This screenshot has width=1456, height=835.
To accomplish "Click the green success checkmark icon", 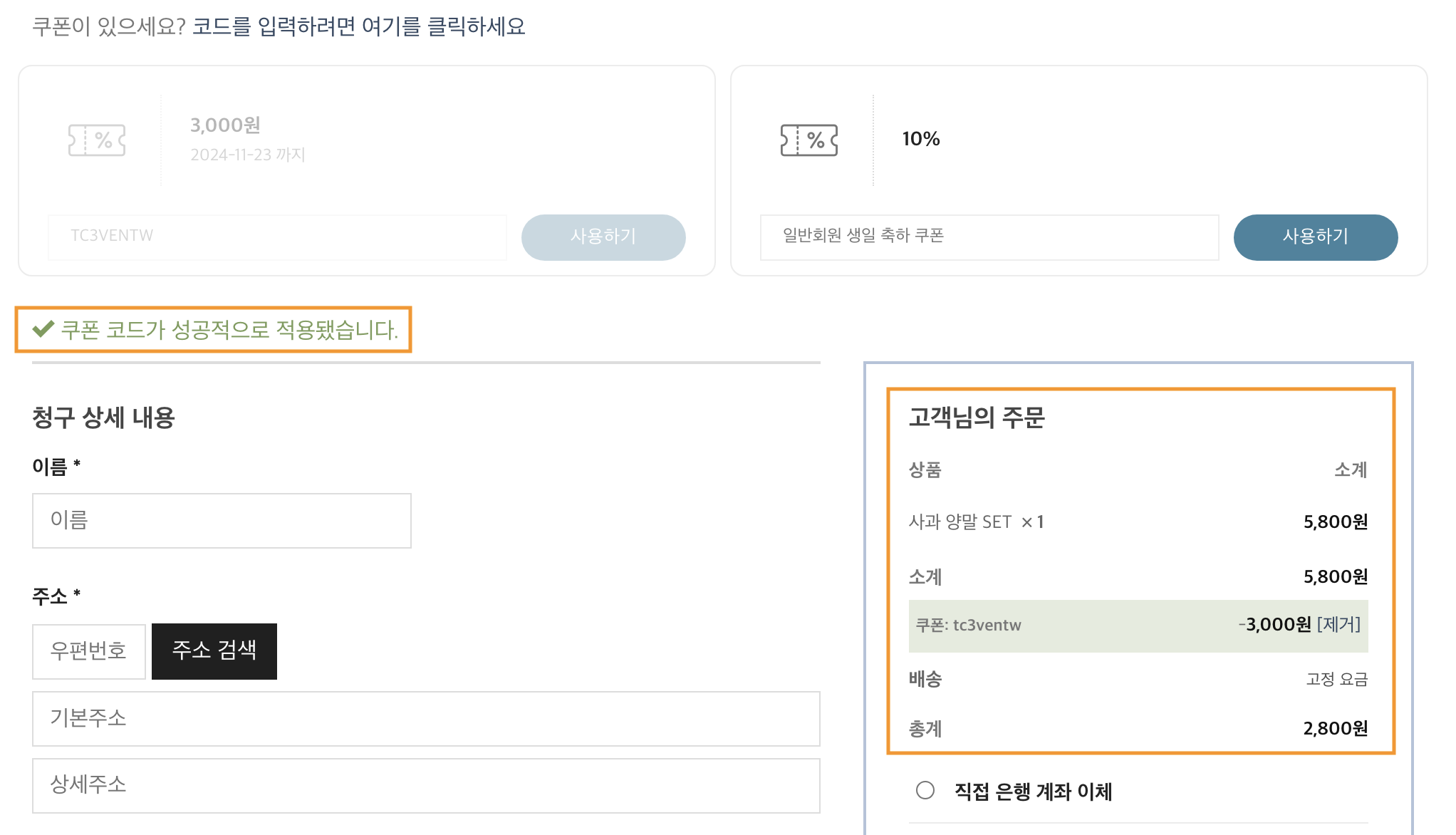I will (43, 328).
